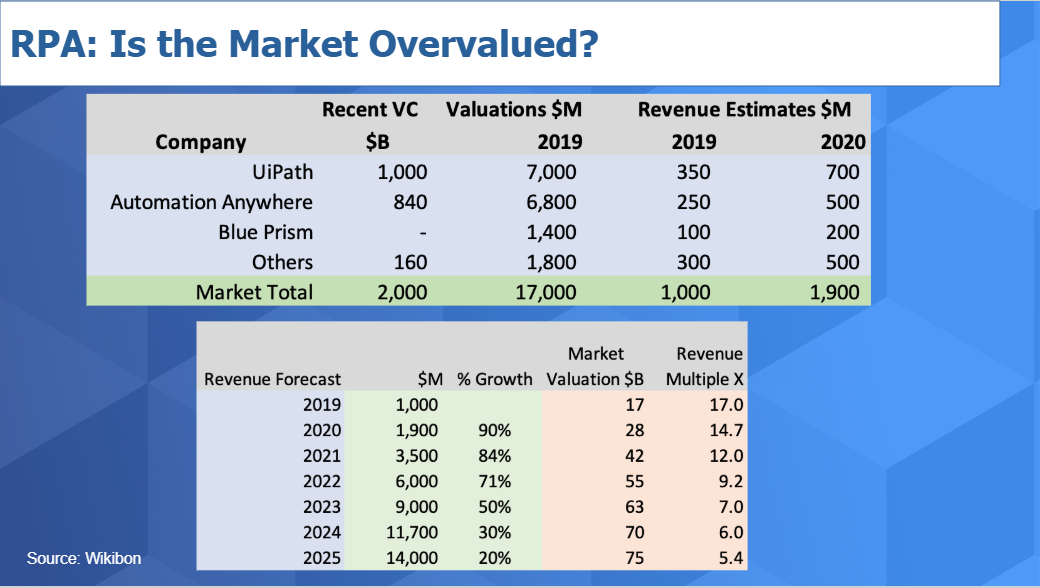The height and width of the screenshot is (588, 1040).
Task: Select the 2022 forecast revenue "6,000"
Action: (x=417, y=481)
